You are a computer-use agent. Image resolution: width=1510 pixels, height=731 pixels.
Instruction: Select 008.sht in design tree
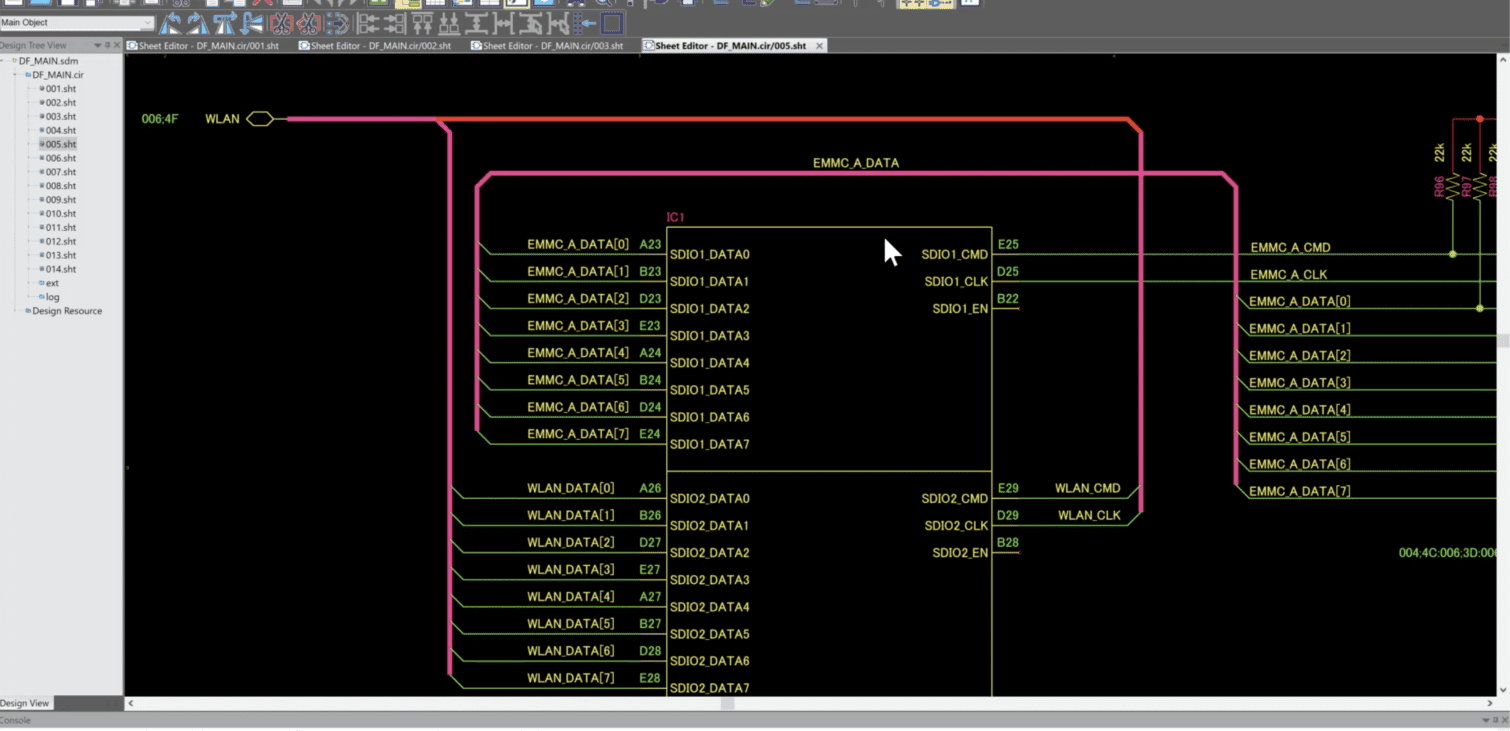pos(60,186)
